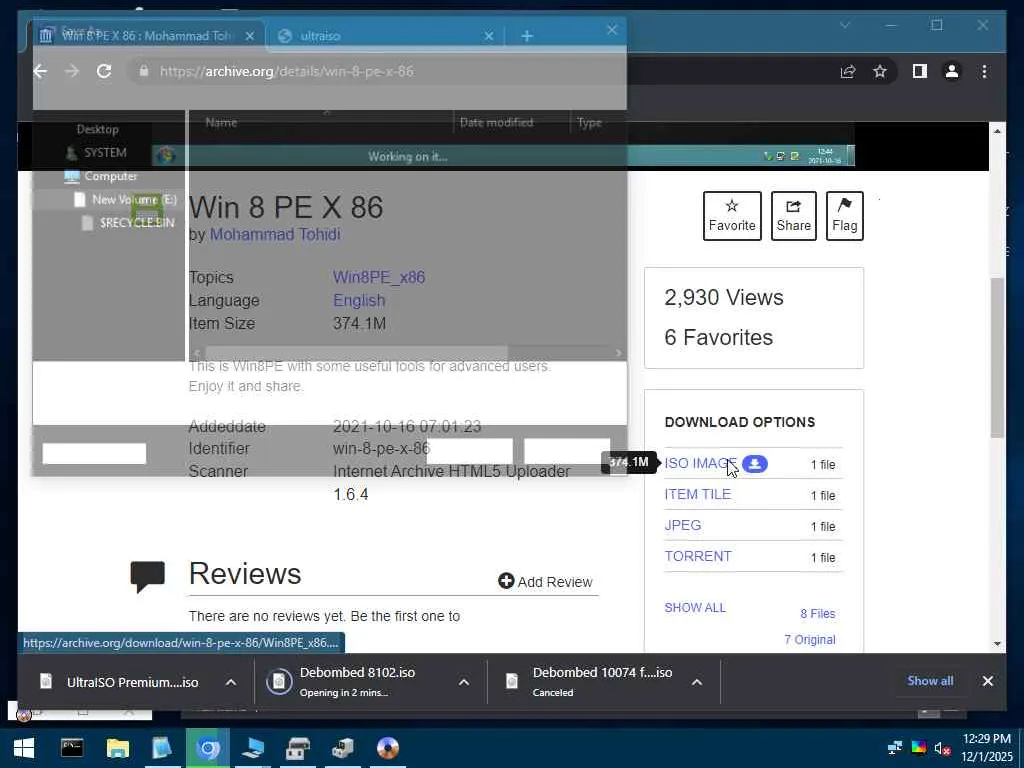Viewport: 1024px width, 768px height.
Task: Close the ultraiso tab
Action: (488, 36)
